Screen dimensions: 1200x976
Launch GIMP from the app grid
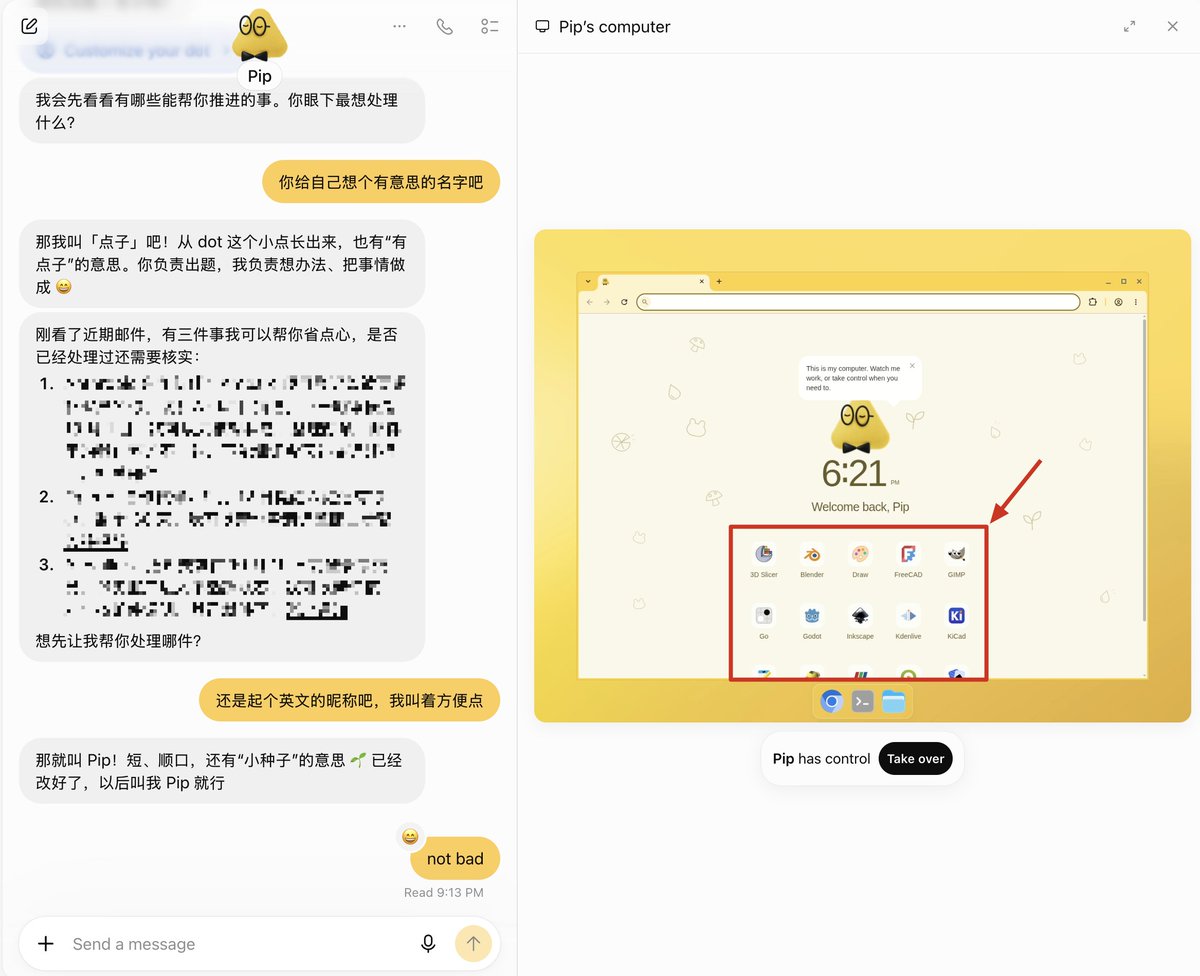(x=956, y=560)
